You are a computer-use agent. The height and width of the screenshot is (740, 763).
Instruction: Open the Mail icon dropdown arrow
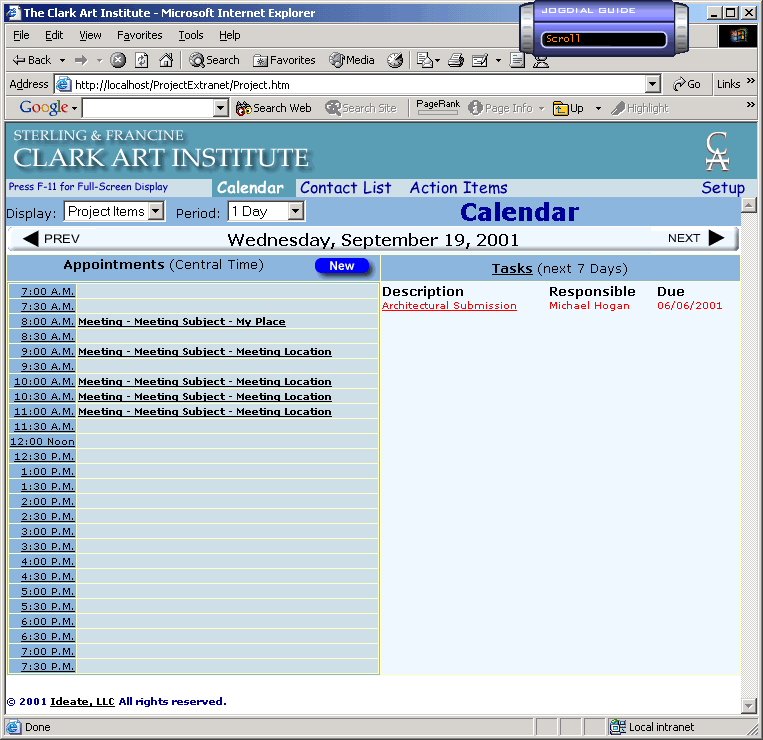pyautogui.click(x=437, y=60)
